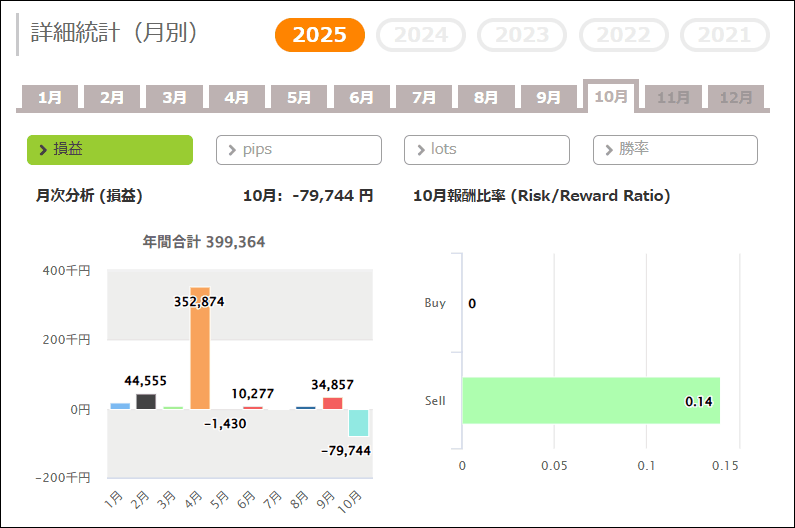This screenshot has height=528, width=795.
Task: Select the green 損益 metric button
Action: point(110,150)
